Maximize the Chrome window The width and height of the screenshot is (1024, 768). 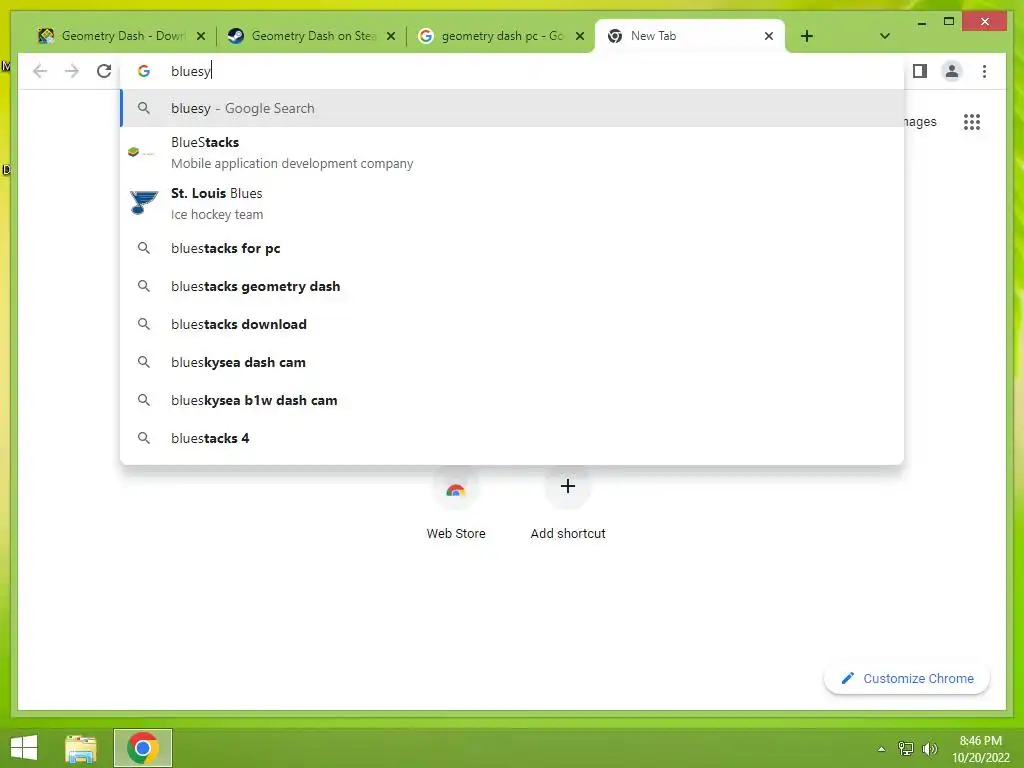tap(949, 22)
